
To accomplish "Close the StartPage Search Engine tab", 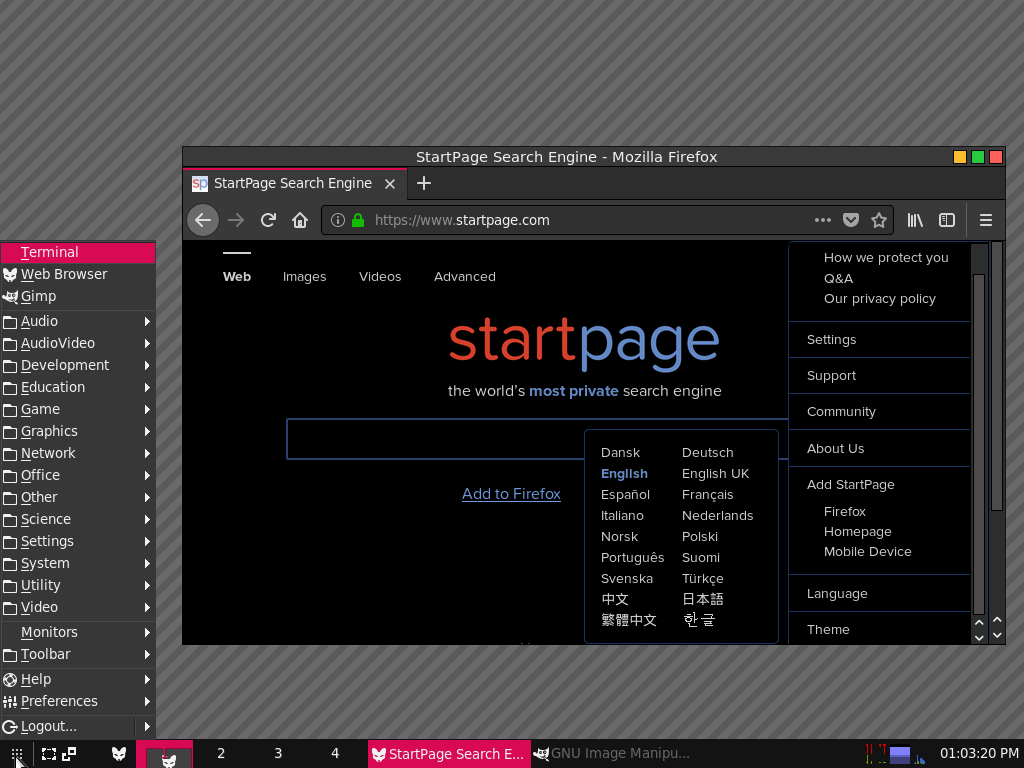I will point(390,184).
